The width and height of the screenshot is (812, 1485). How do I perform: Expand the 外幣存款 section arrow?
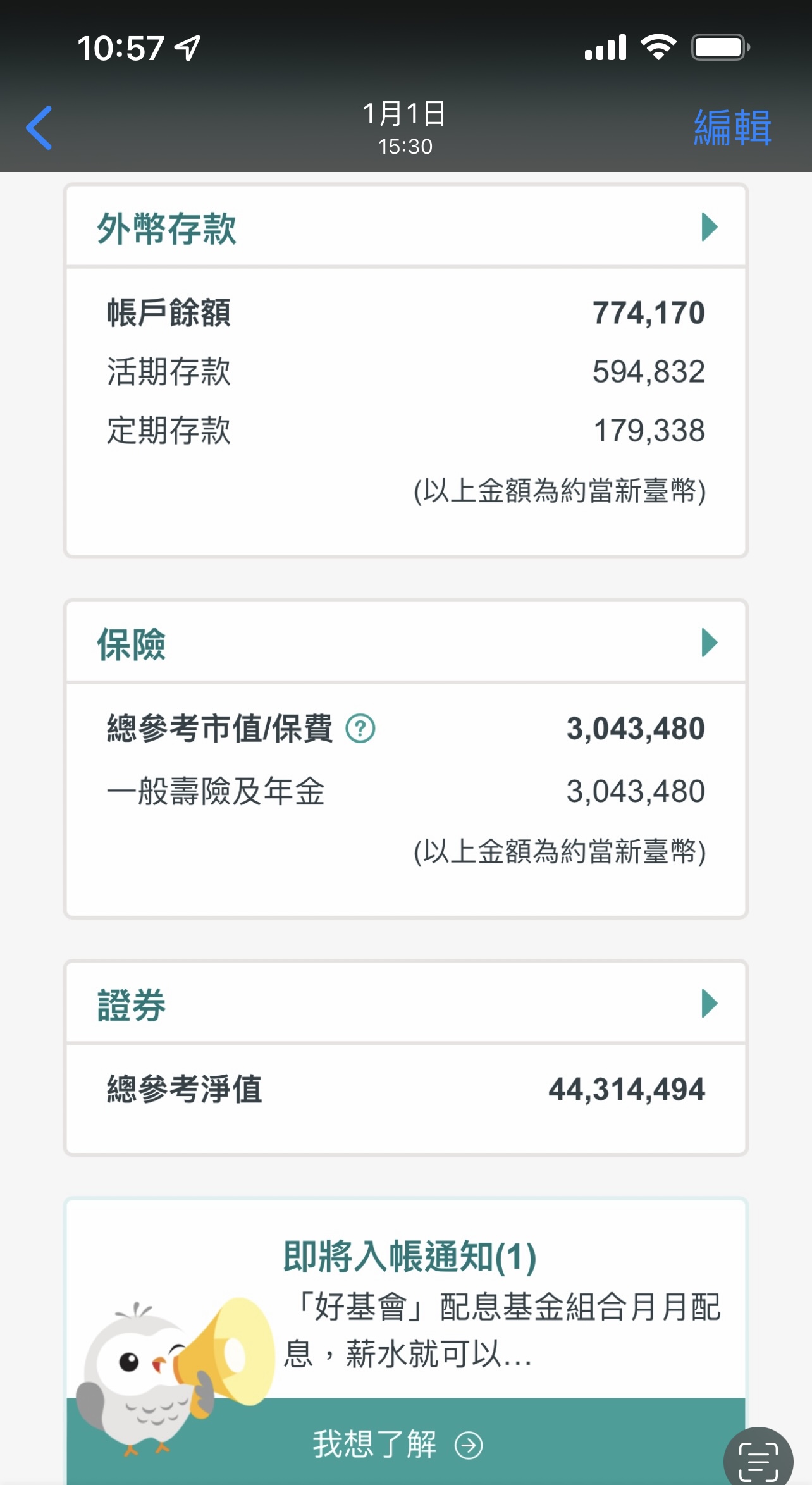click(x=710, y=227)
